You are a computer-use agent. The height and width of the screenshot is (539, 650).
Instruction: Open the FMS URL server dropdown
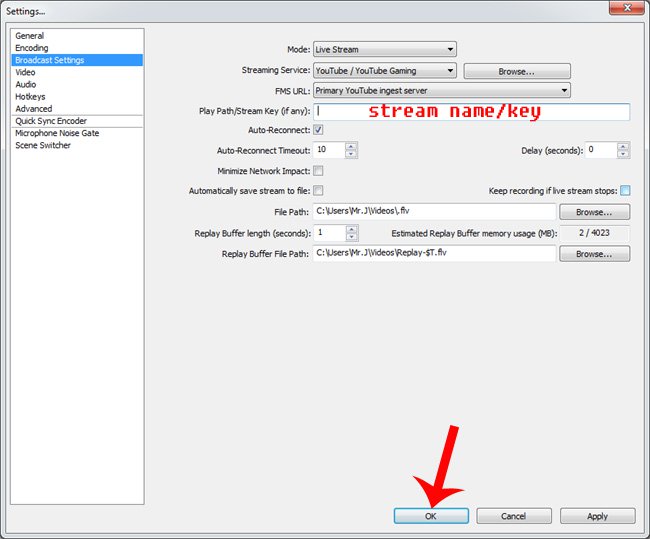442,90
